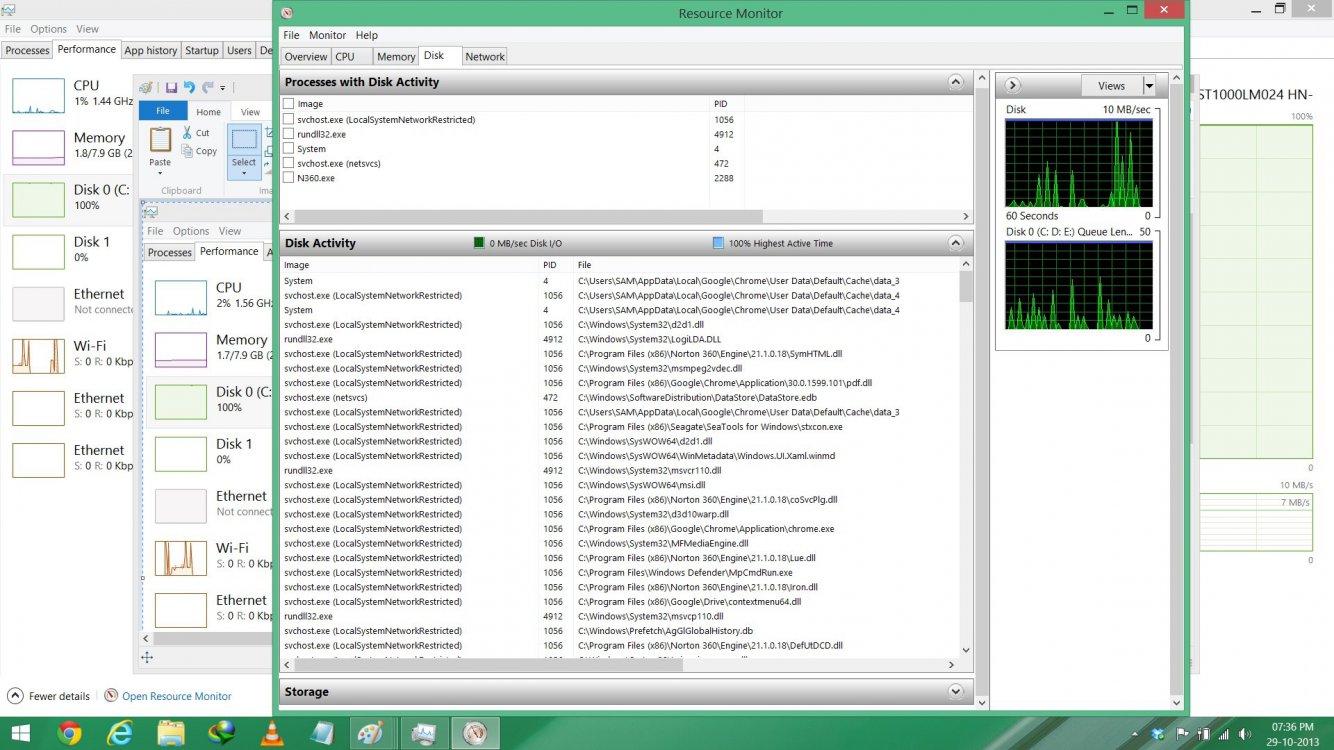Click the Paste clipboard icon in Paint
Image resolution: width=1334 pixels, height=750 pixels.
(160, 139)
